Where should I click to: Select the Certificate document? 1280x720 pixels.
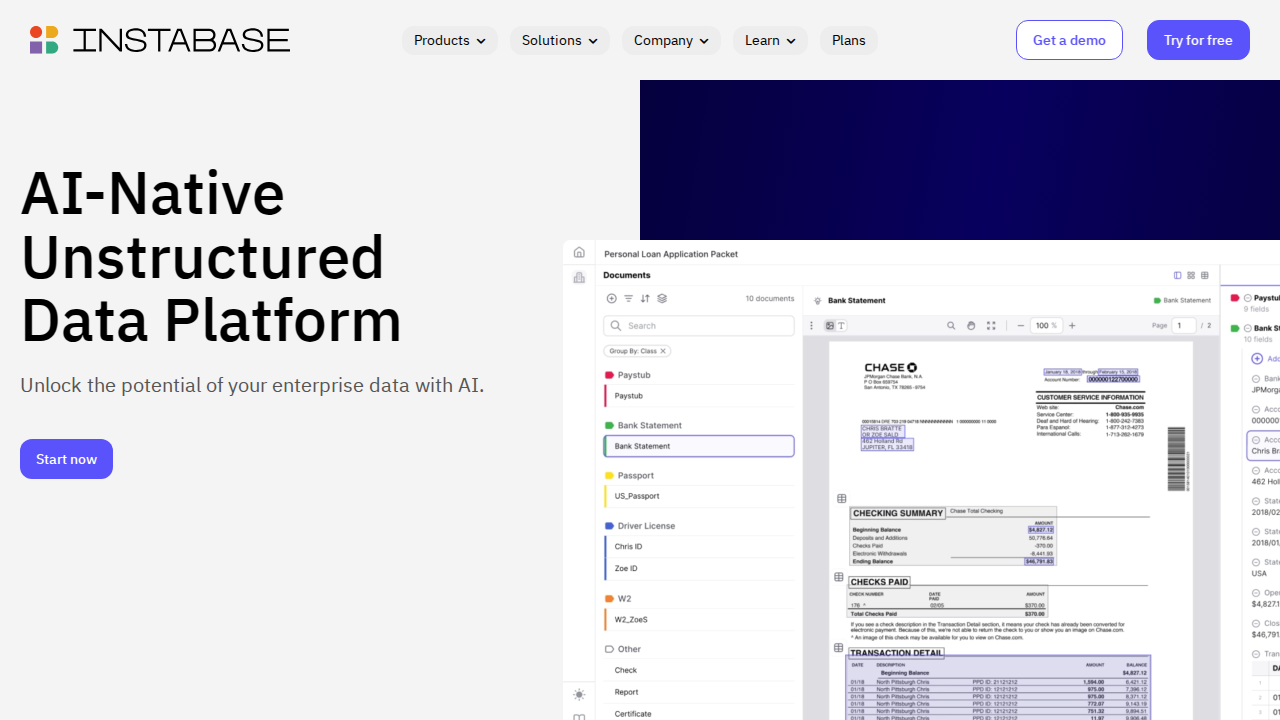point(699,714)
